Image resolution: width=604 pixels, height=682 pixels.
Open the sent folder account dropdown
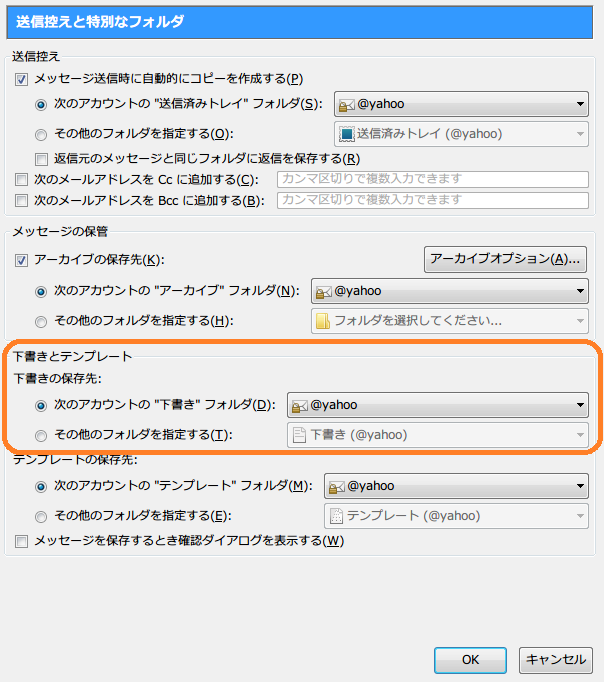460,103
